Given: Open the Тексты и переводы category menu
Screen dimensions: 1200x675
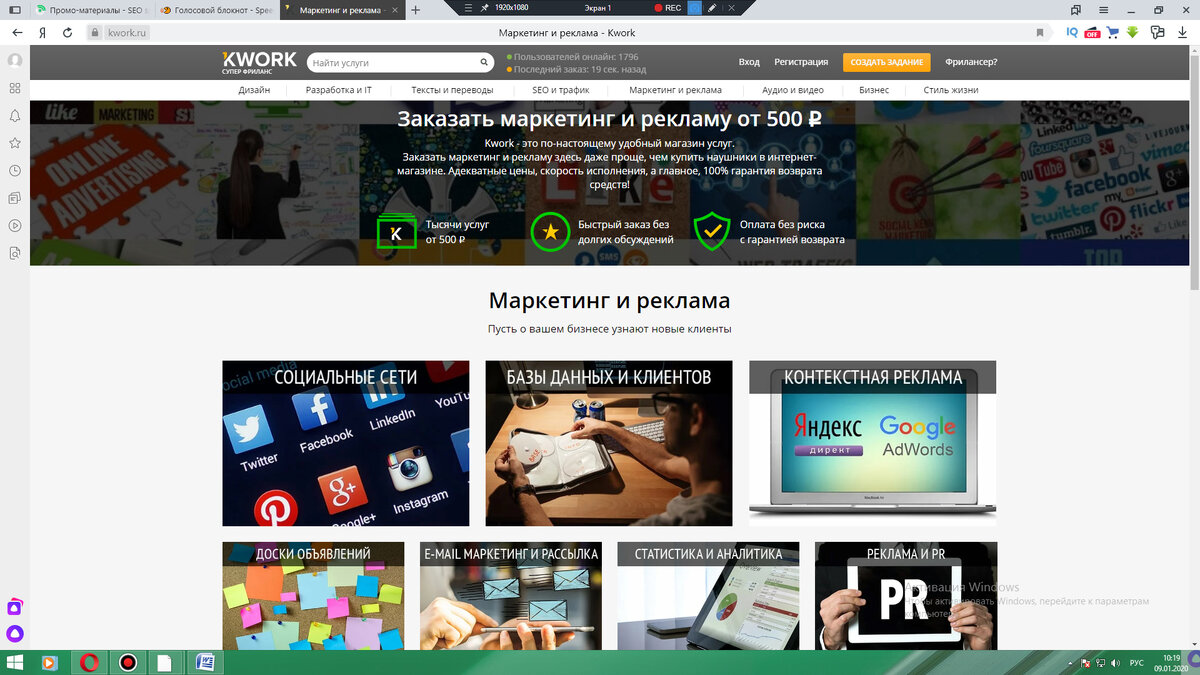Looking at the screenshot, I should [452, 90].
